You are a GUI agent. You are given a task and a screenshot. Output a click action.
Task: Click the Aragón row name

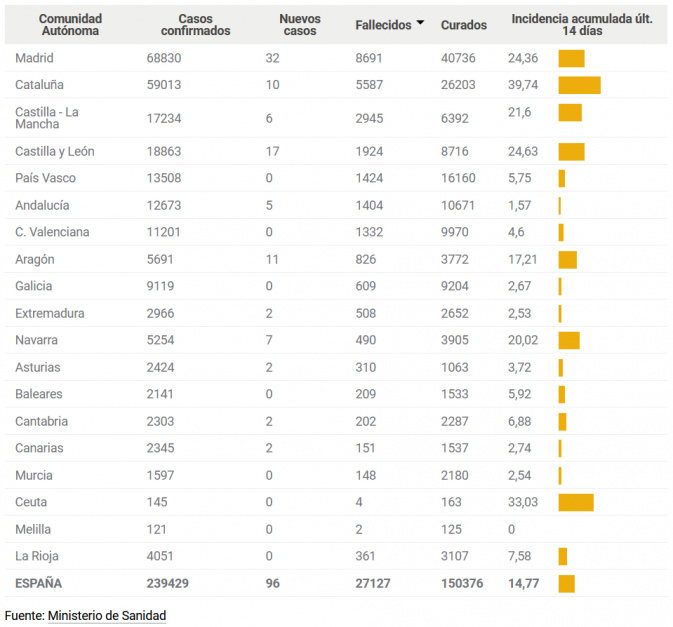tap(35, 259)
